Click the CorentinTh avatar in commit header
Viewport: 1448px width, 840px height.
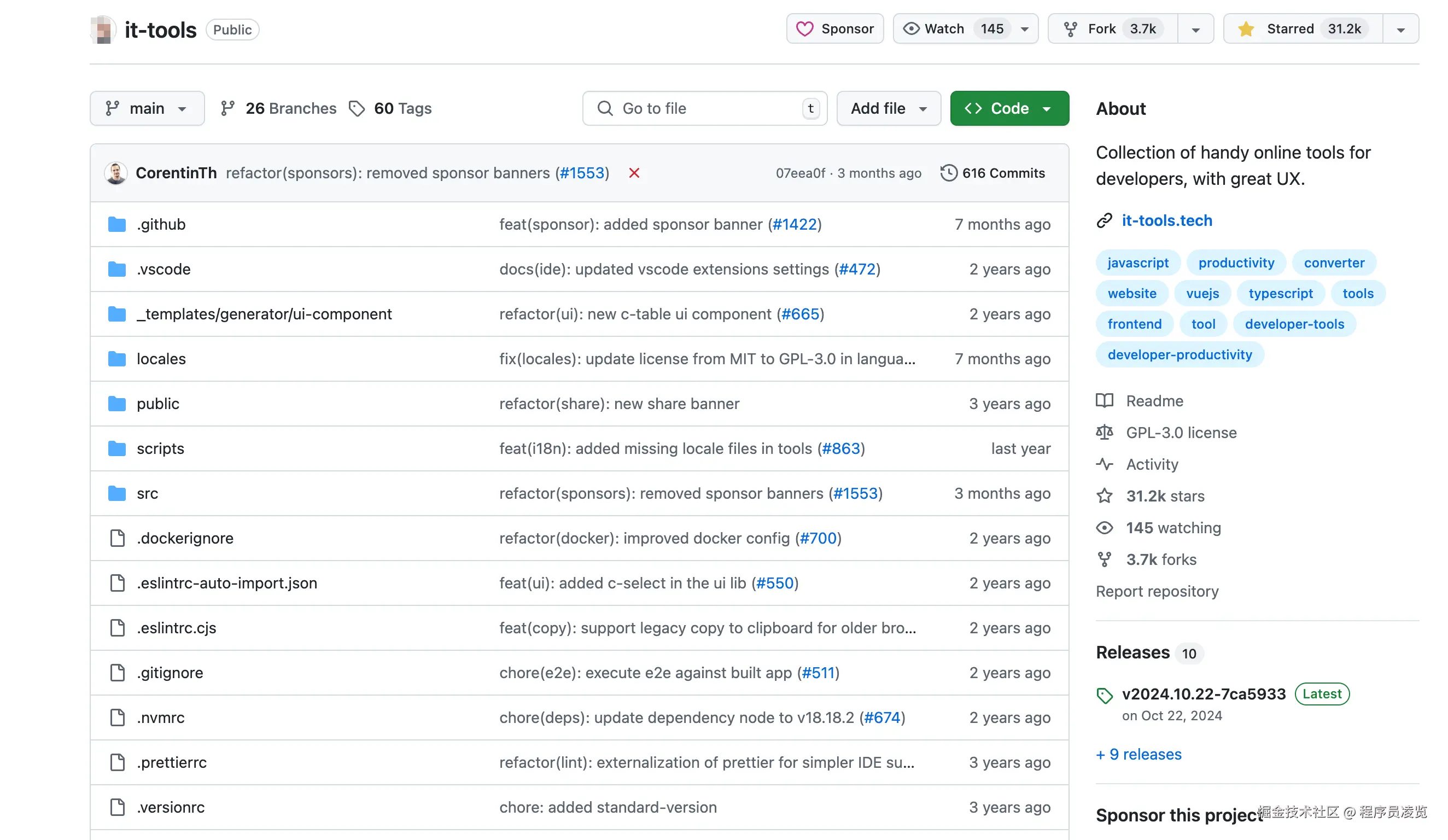(x=116, y=173)
